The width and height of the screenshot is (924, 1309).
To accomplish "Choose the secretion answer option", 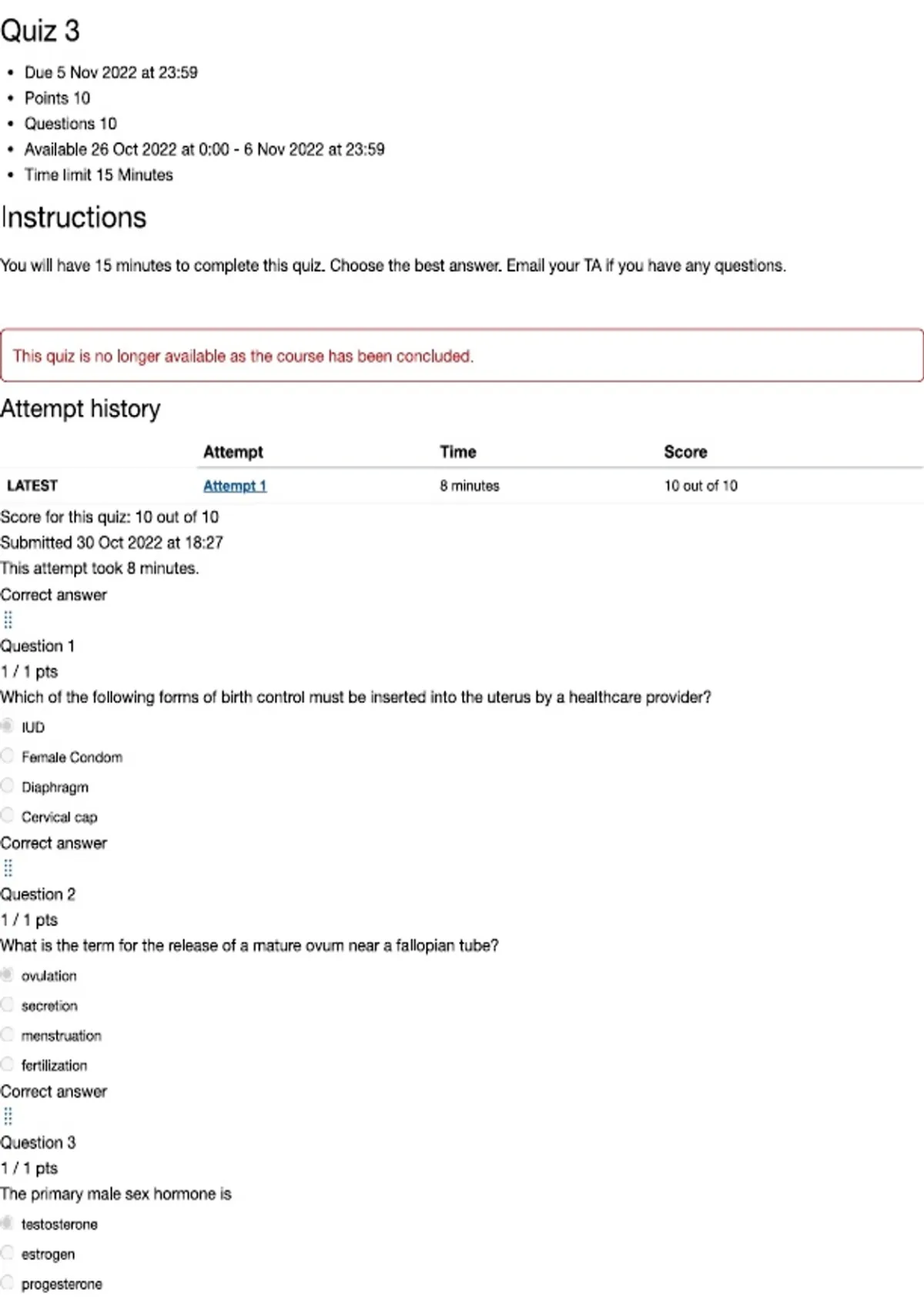I will tap(8, 1005).
